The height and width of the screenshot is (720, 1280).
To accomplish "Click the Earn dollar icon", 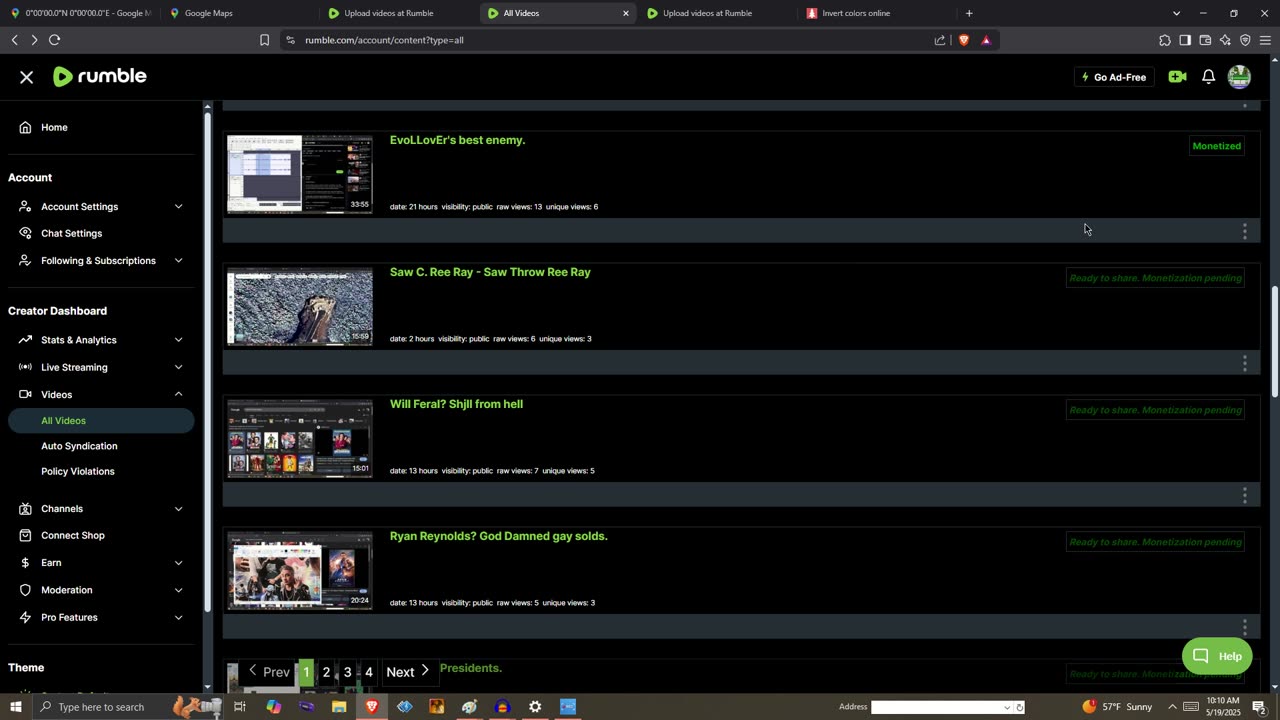I will [x=25, y=562].
